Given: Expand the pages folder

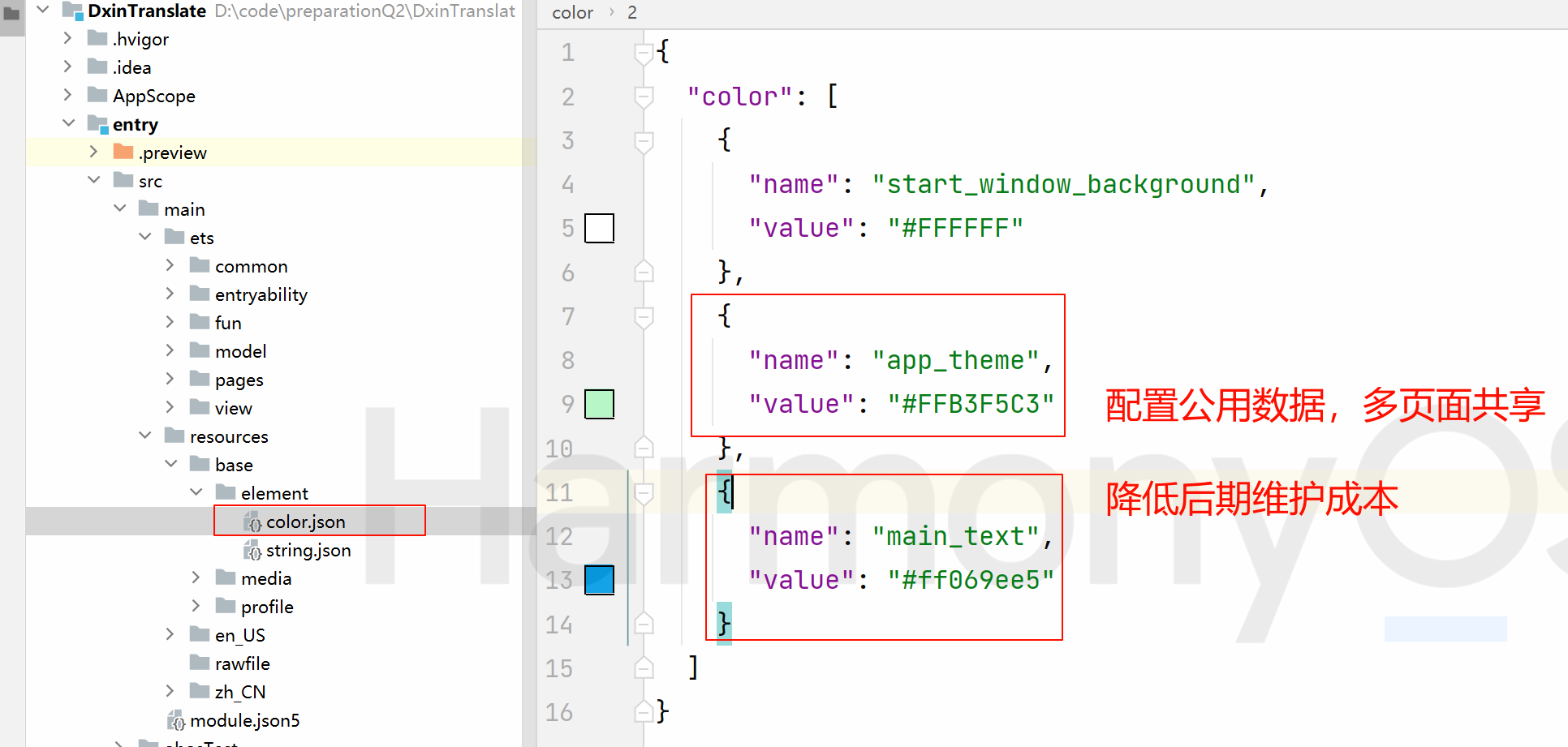Looking at the screenshot, I should click(170, 379).
